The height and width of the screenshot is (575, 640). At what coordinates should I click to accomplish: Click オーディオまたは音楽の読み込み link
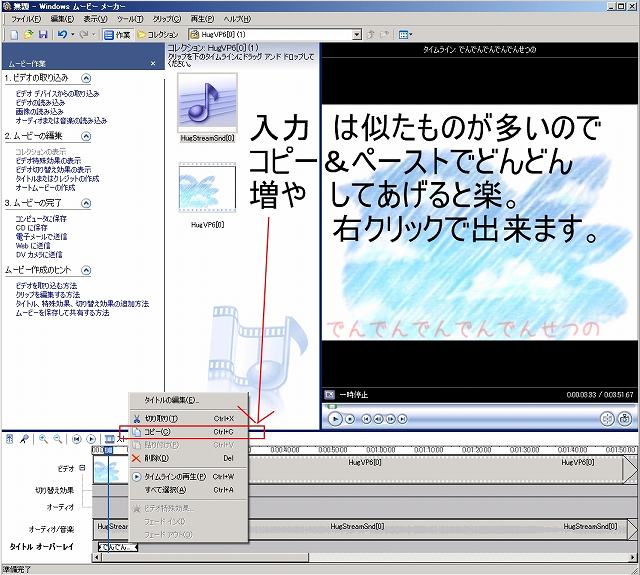[x=61, y=120]
